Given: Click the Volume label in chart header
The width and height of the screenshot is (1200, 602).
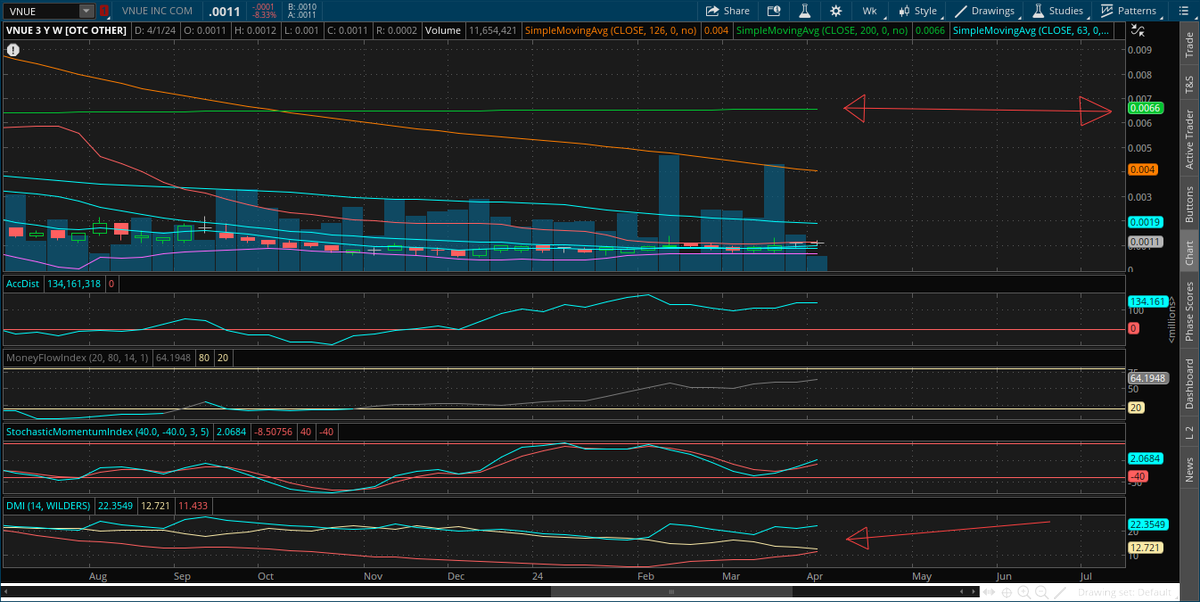Looking at the screenshot, I should [x=441, y=31].
